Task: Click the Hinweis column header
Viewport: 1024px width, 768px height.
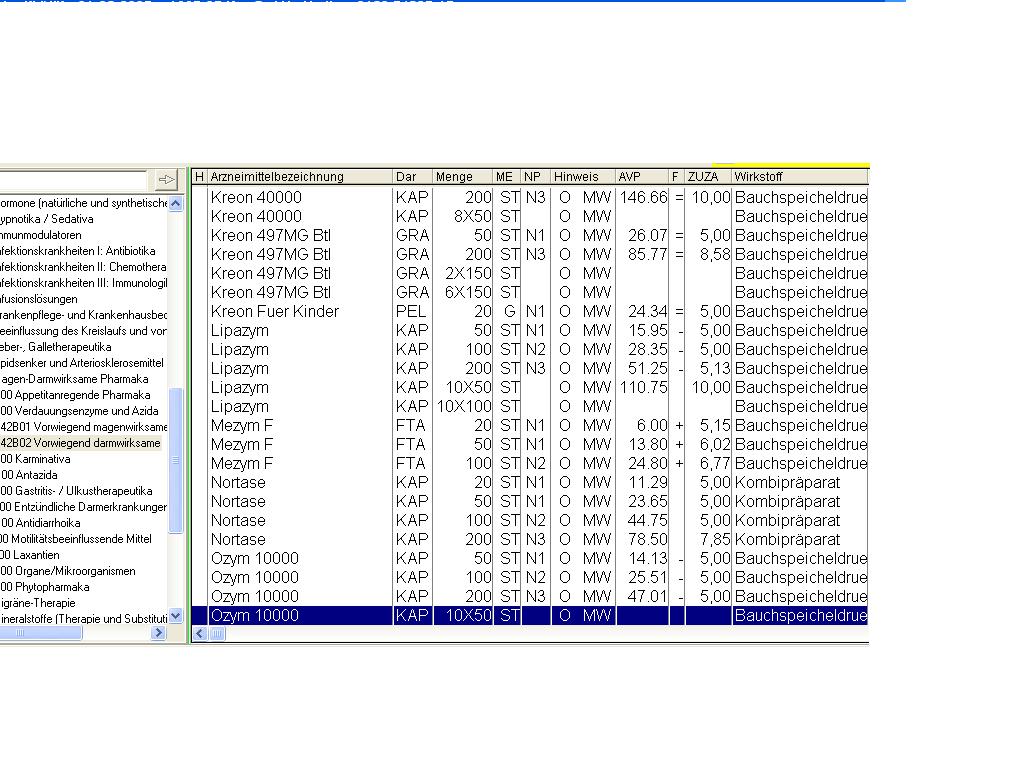Action: coord(583,176)
